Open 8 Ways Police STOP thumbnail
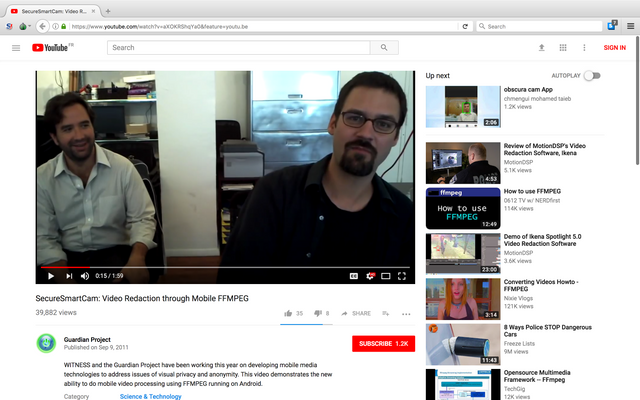The height and width of the screenshot is (400, 640). (463, 344)
